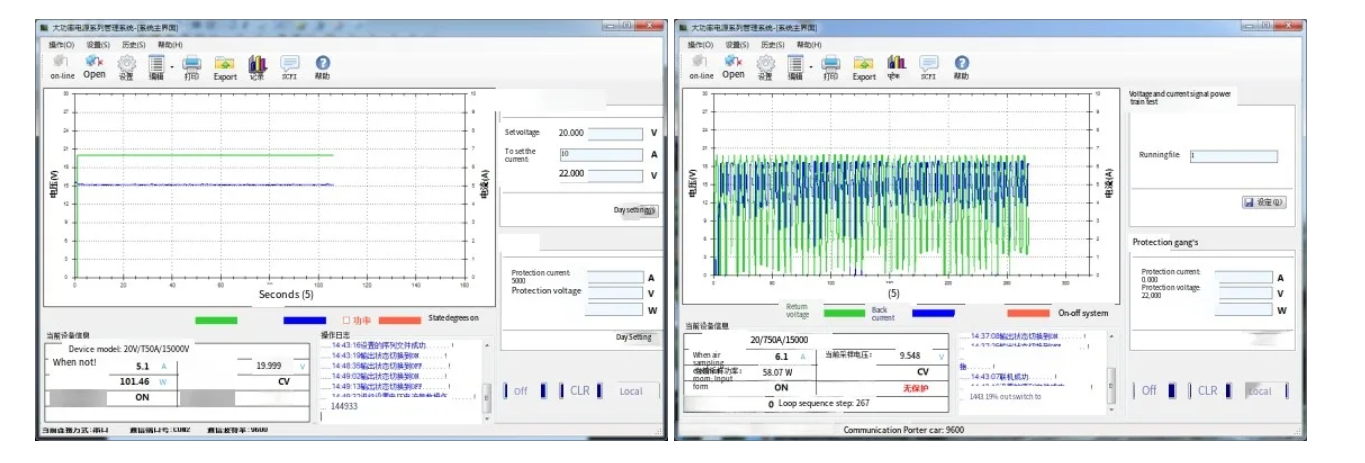The height and width of the screenshot is (463, 1365).
Task: Open help question mark icon in right window
Action: pos(961,64)
